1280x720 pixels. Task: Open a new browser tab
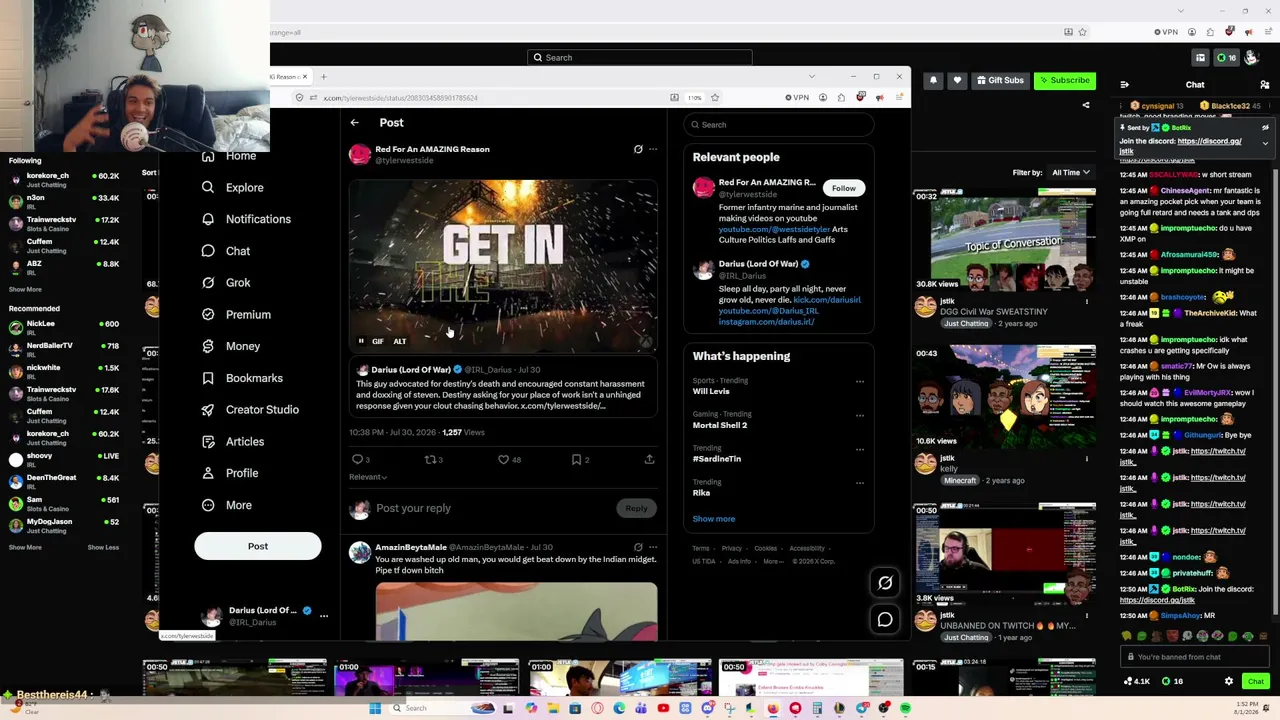pyautogui.click(x=323, y=76)
